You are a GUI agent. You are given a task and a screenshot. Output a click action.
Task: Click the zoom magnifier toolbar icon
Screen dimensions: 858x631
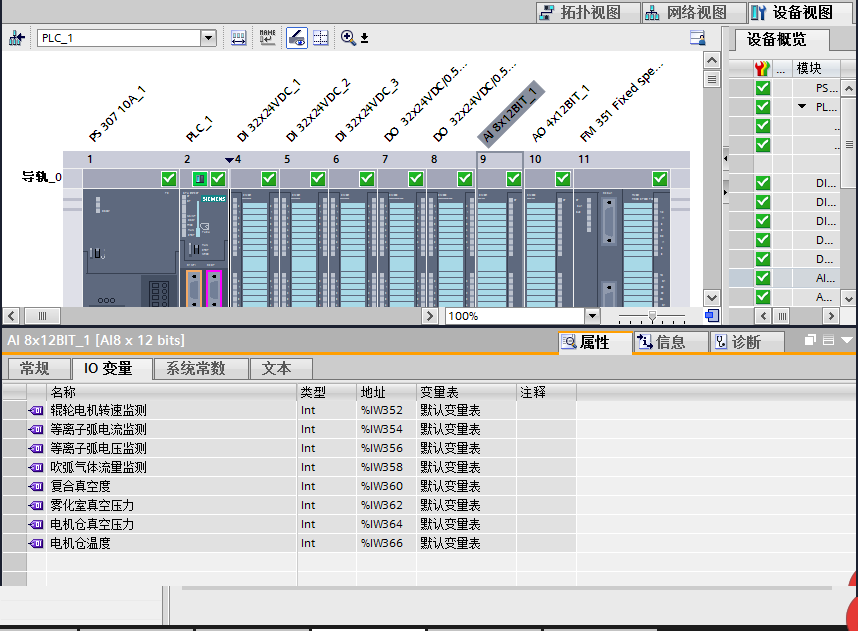347,38
